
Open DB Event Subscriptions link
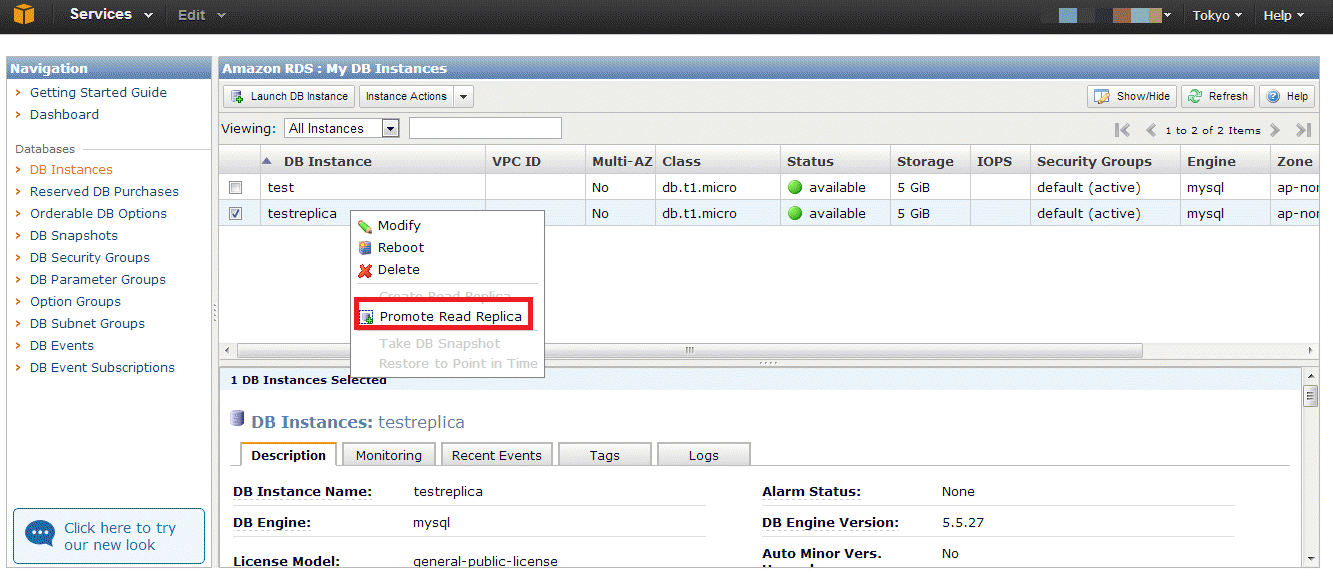(102, 367)
